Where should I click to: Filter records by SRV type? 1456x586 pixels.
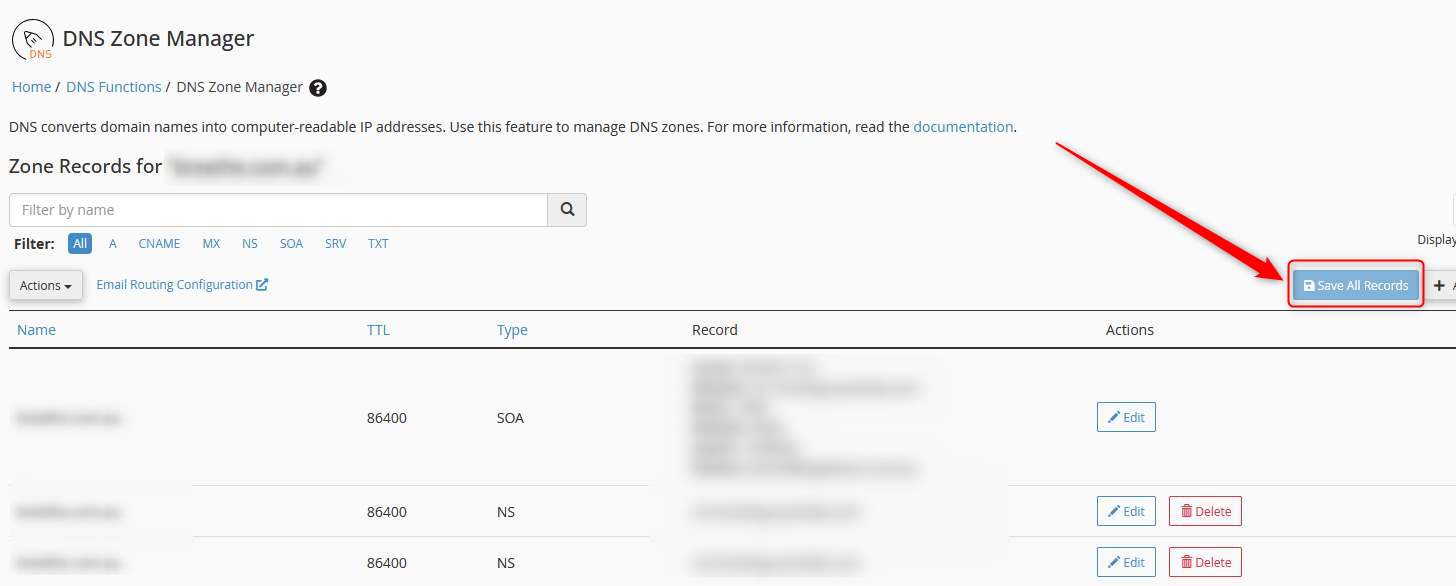[x=335, y=244]
